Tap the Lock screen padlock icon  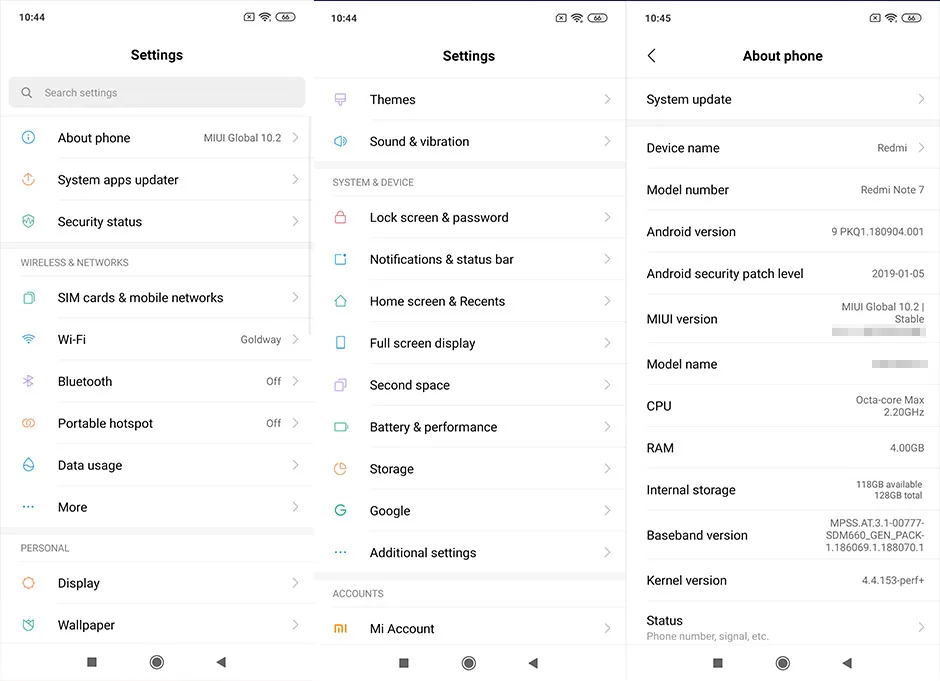pyautogui.click(x=341, y=217)
